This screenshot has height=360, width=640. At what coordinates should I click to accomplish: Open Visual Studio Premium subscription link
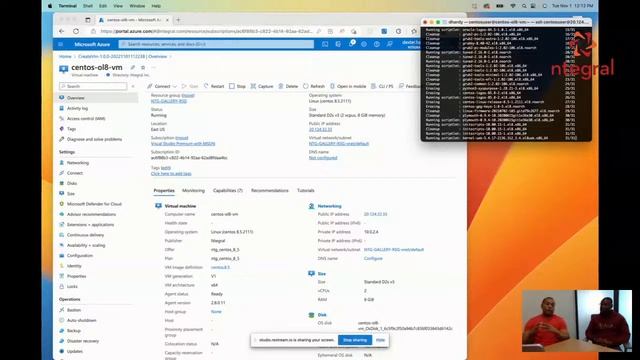click(x=183, y=144)
